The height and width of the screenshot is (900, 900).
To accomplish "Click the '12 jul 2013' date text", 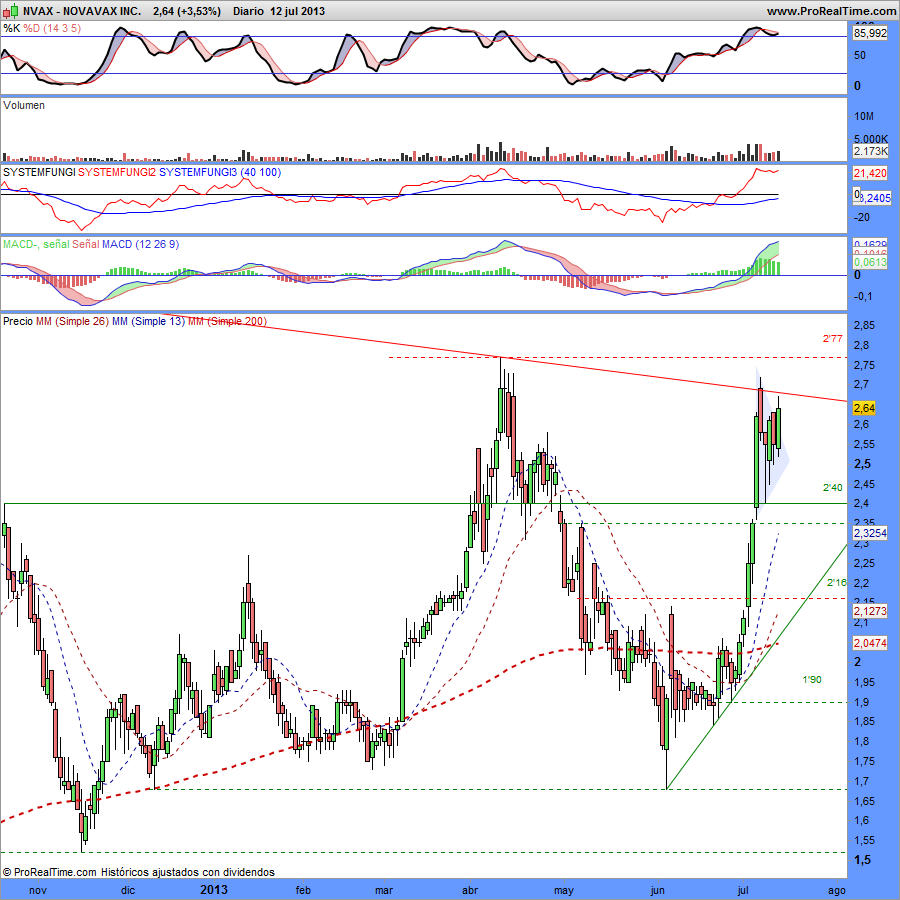I will (297, 11).
